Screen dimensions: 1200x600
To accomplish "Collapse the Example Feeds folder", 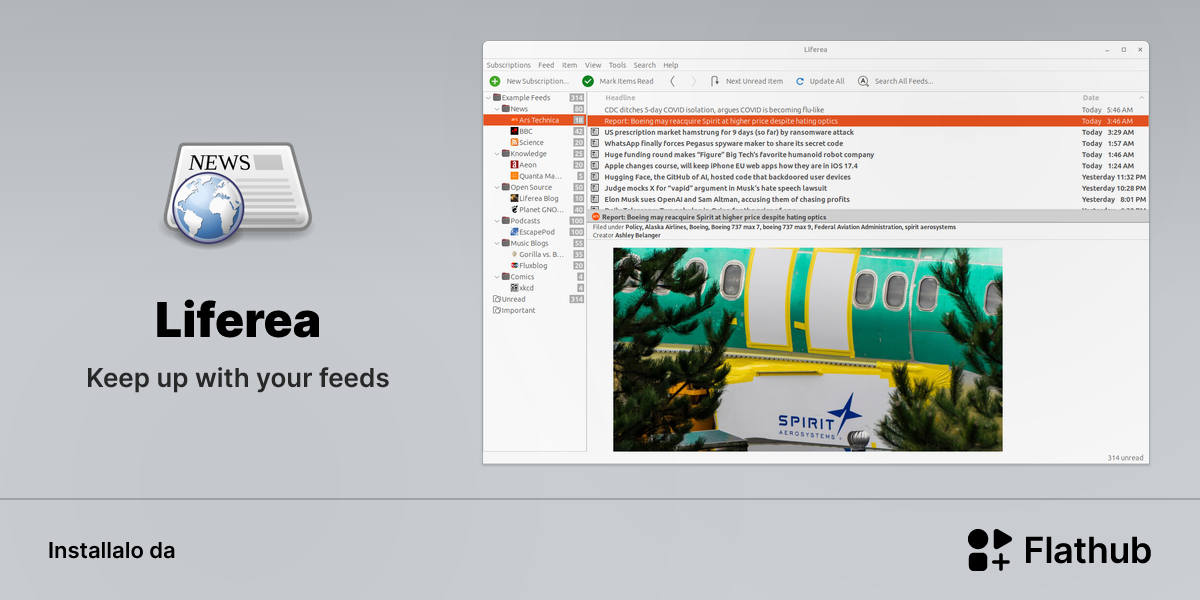I will 489,98.
